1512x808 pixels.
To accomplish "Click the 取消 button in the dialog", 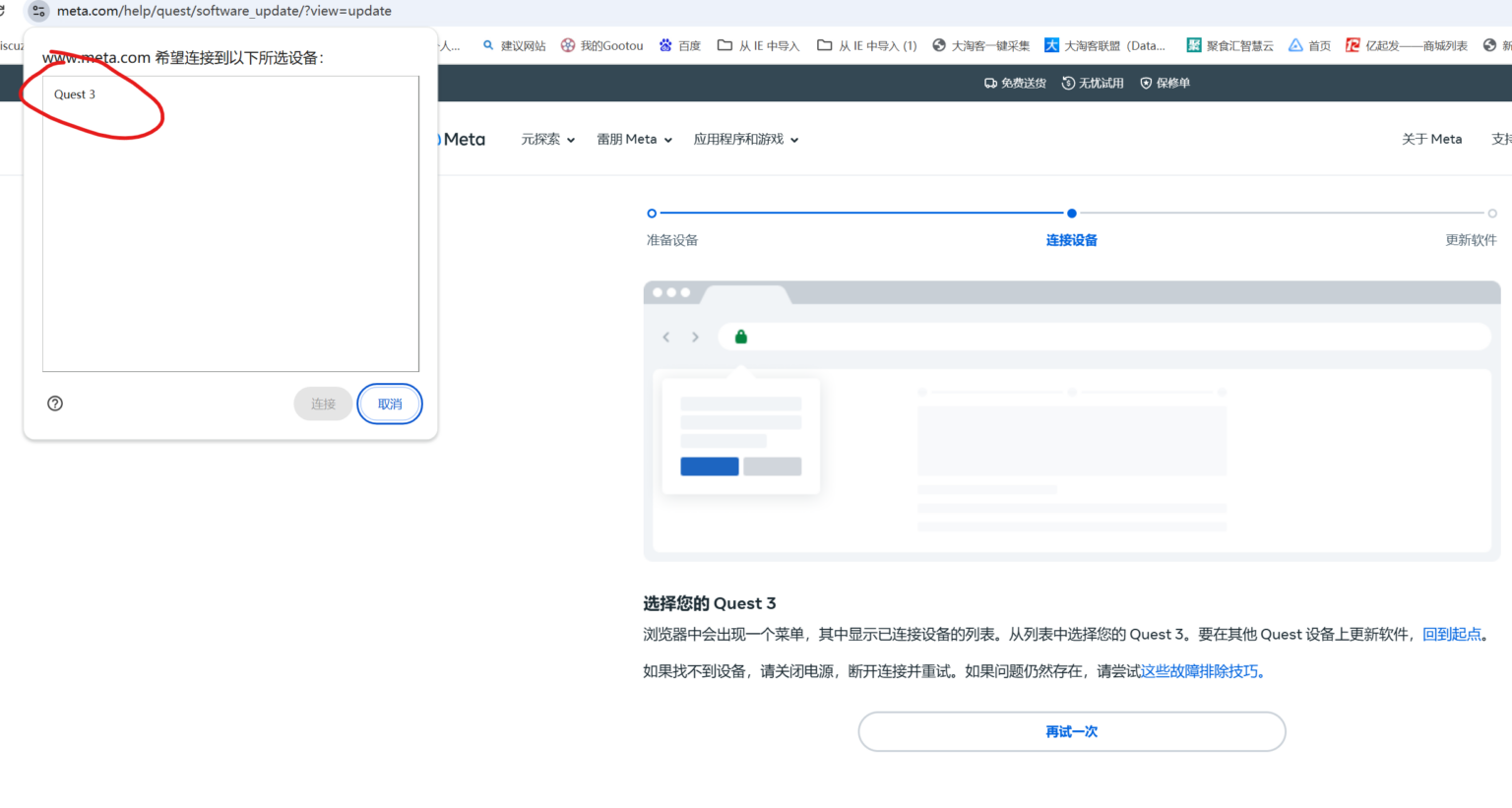I will coord(390,404).
